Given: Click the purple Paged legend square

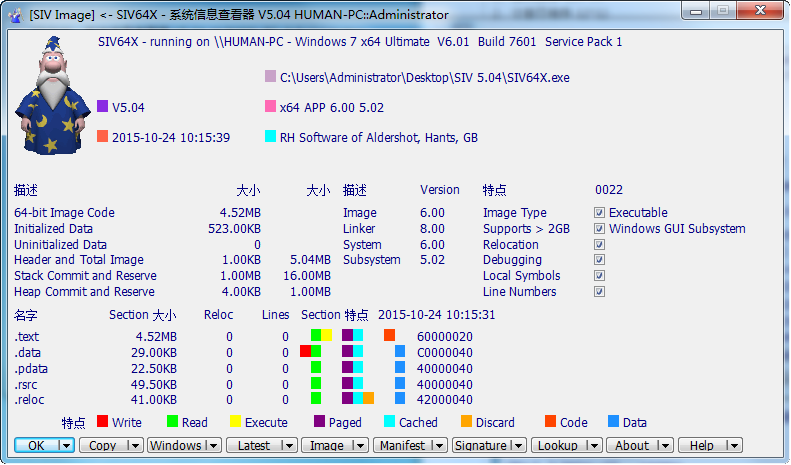Looking at the screenshot, I should pos(319,422).
